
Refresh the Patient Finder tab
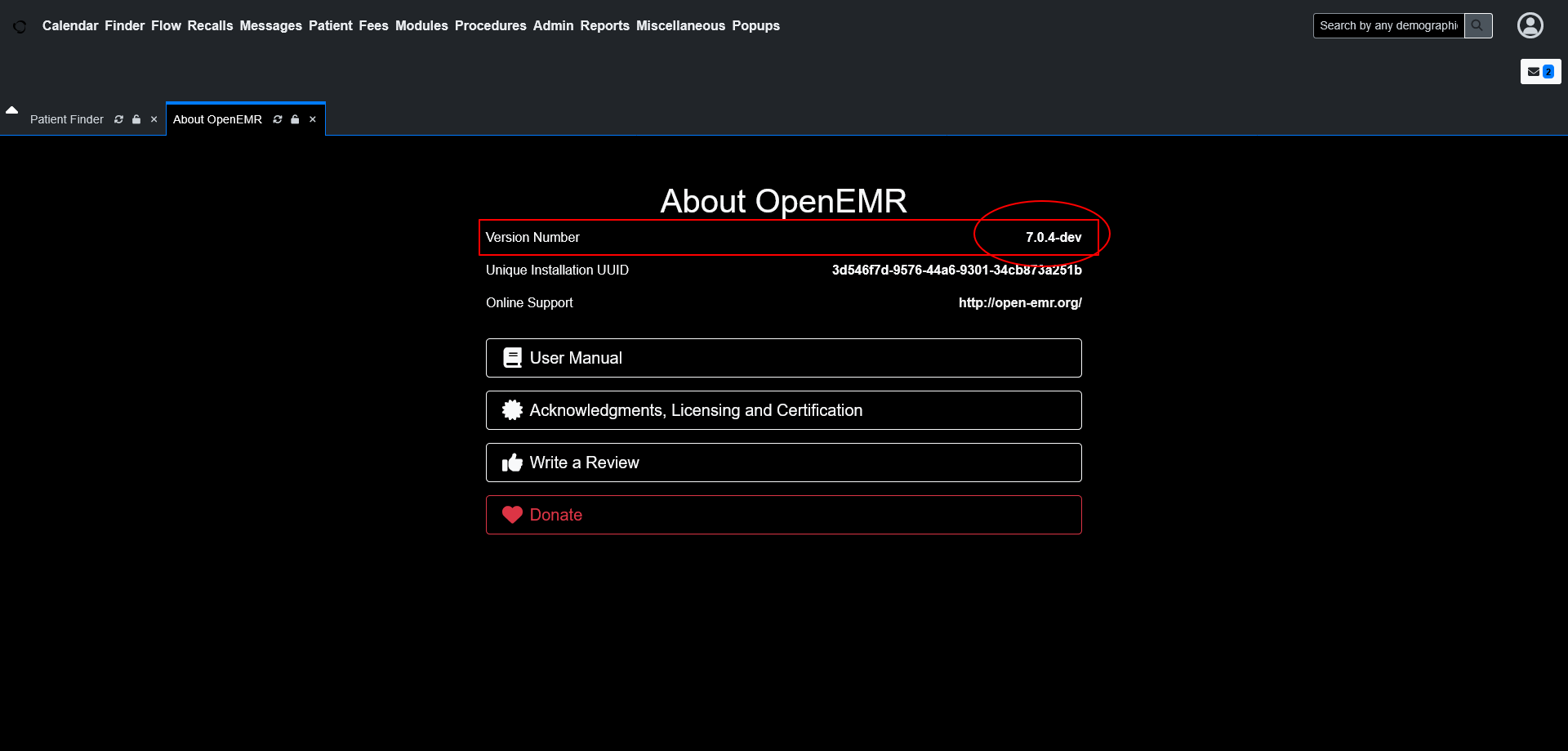tap(119, 119)
